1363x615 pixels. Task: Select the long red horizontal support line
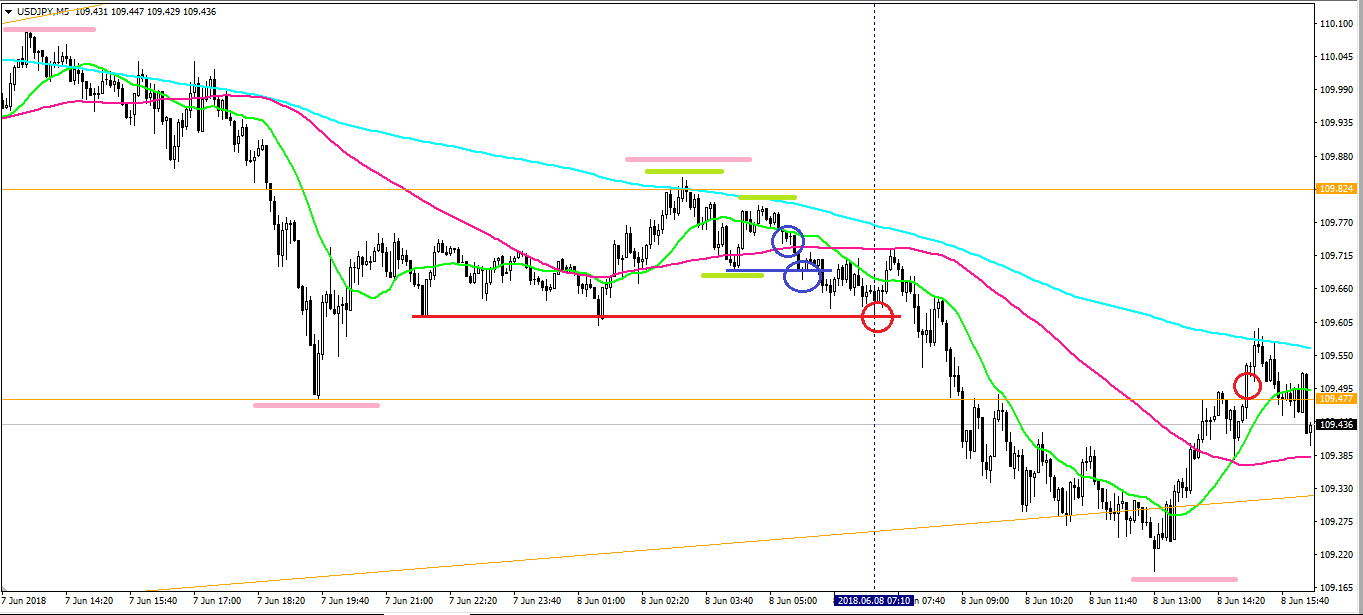click(x=656, y=316)
